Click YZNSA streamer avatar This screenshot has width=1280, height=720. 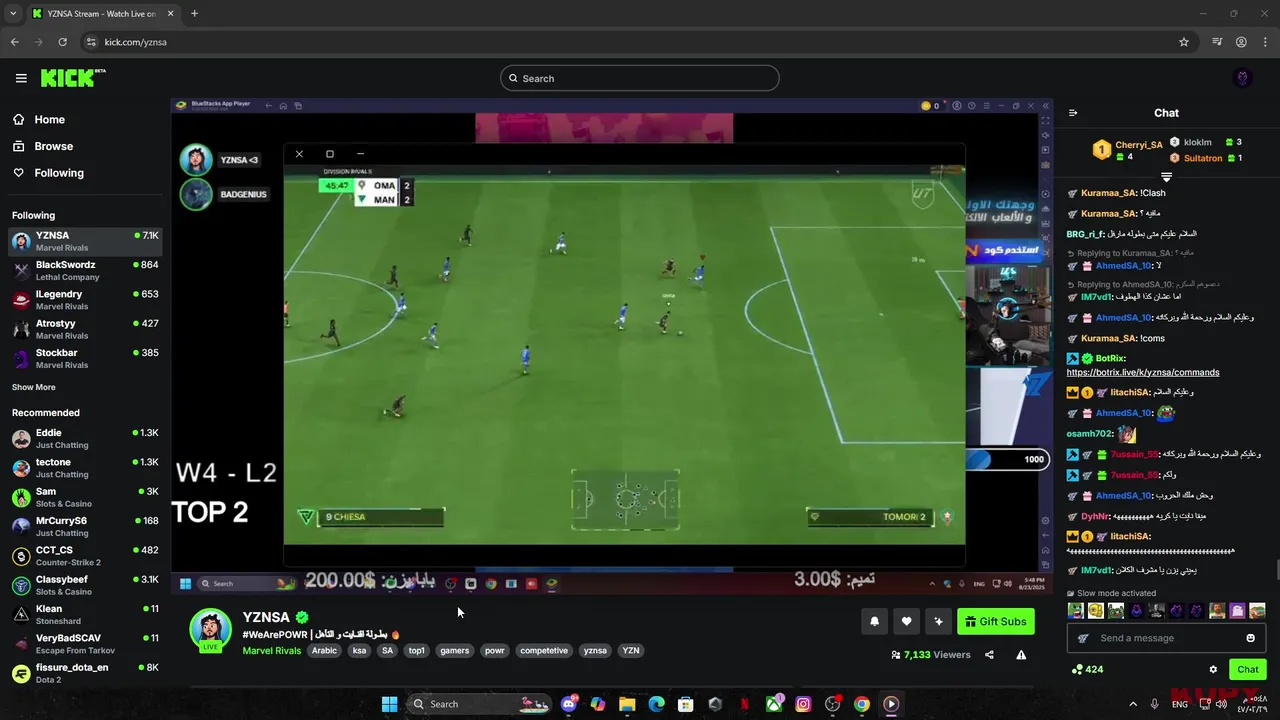[211, 630]
